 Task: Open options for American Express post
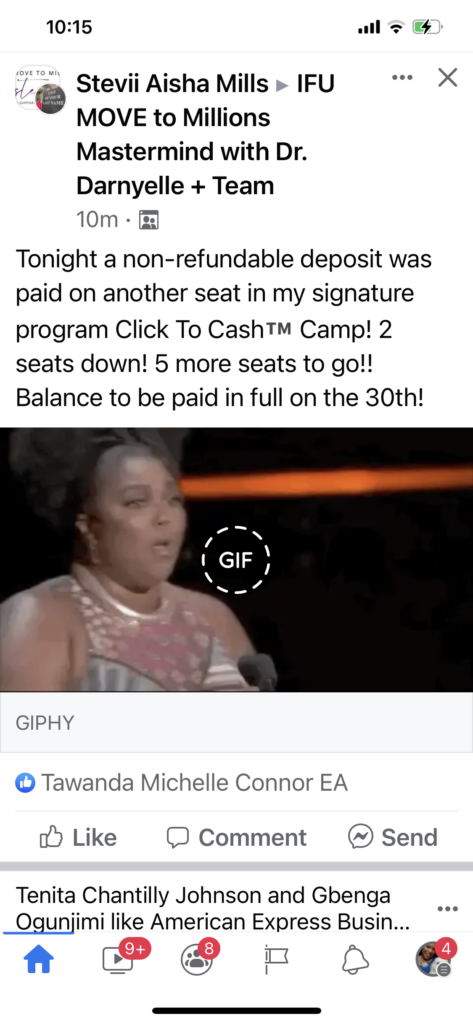[448, 908]
